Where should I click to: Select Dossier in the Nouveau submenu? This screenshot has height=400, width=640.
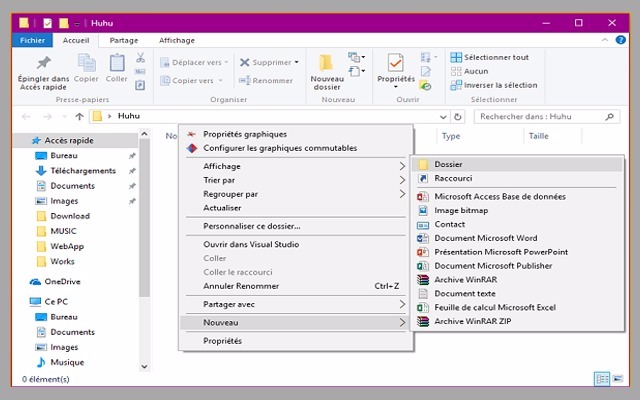click(x=448, y=164)
